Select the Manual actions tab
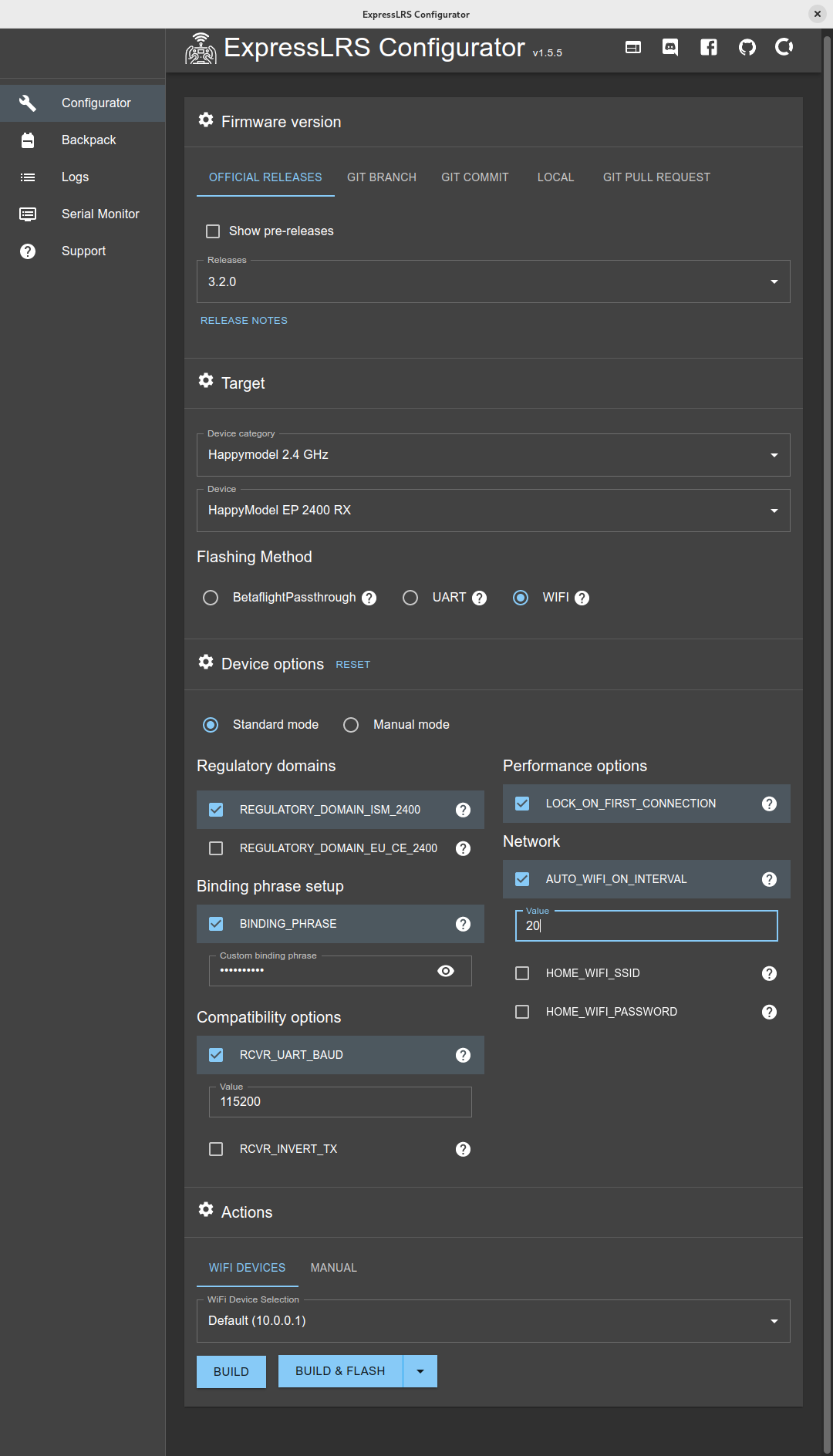 [x=333, y=1268]
